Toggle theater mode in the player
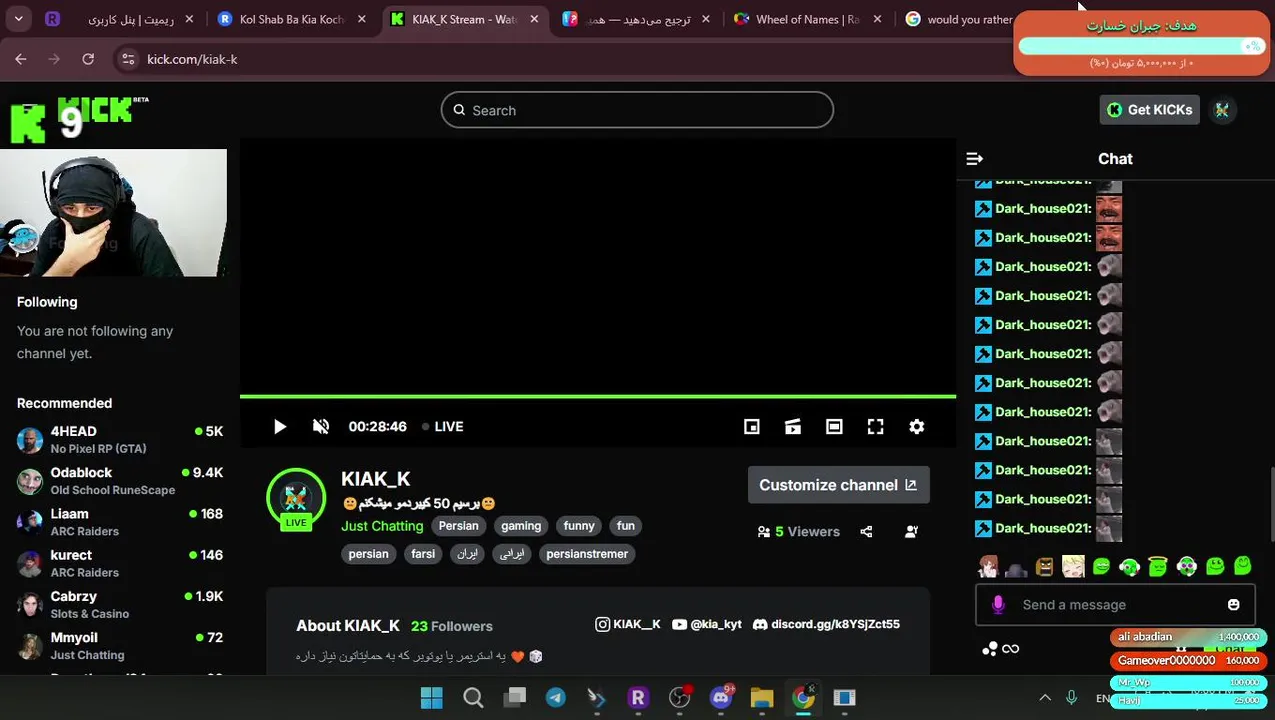Screen dimensions: 1275x720 [834, 427]
